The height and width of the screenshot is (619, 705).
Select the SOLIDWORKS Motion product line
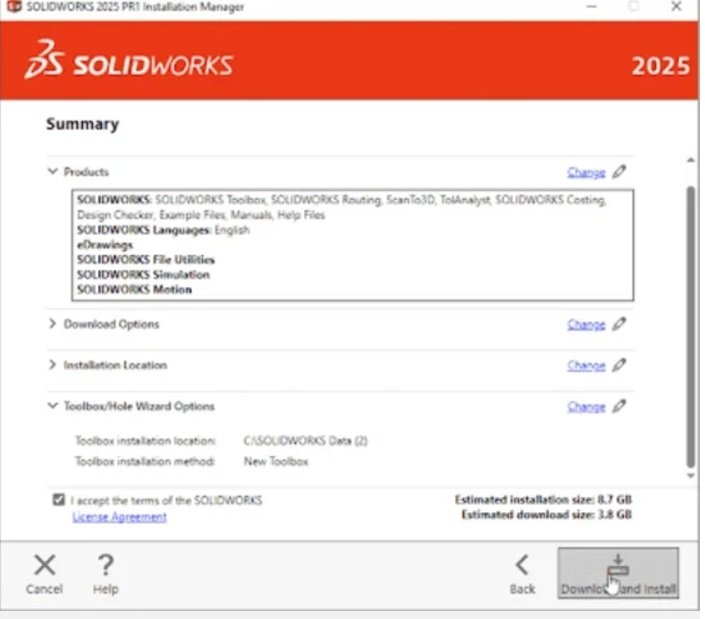coord(134,289)
